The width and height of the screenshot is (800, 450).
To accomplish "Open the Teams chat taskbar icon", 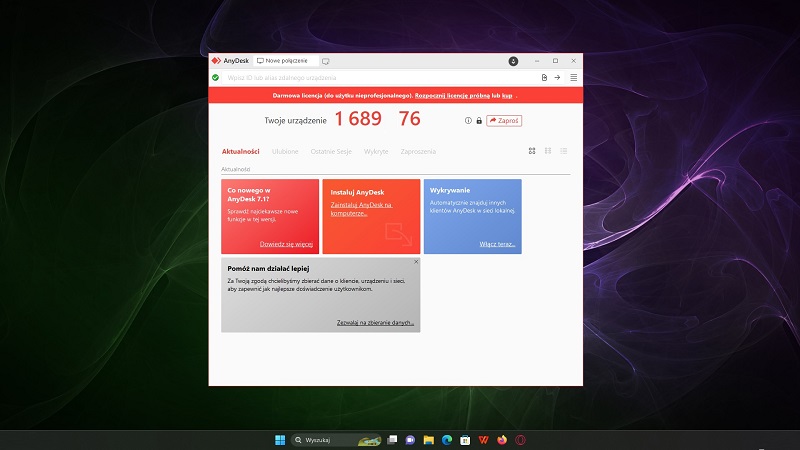I will [x=410, y=440].
